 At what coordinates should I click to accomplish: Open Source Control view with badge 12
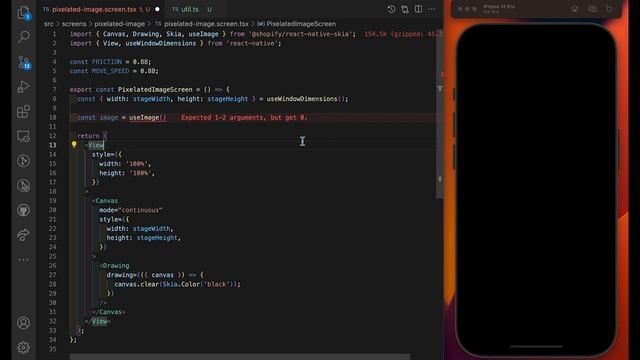[x=24, y=62]
